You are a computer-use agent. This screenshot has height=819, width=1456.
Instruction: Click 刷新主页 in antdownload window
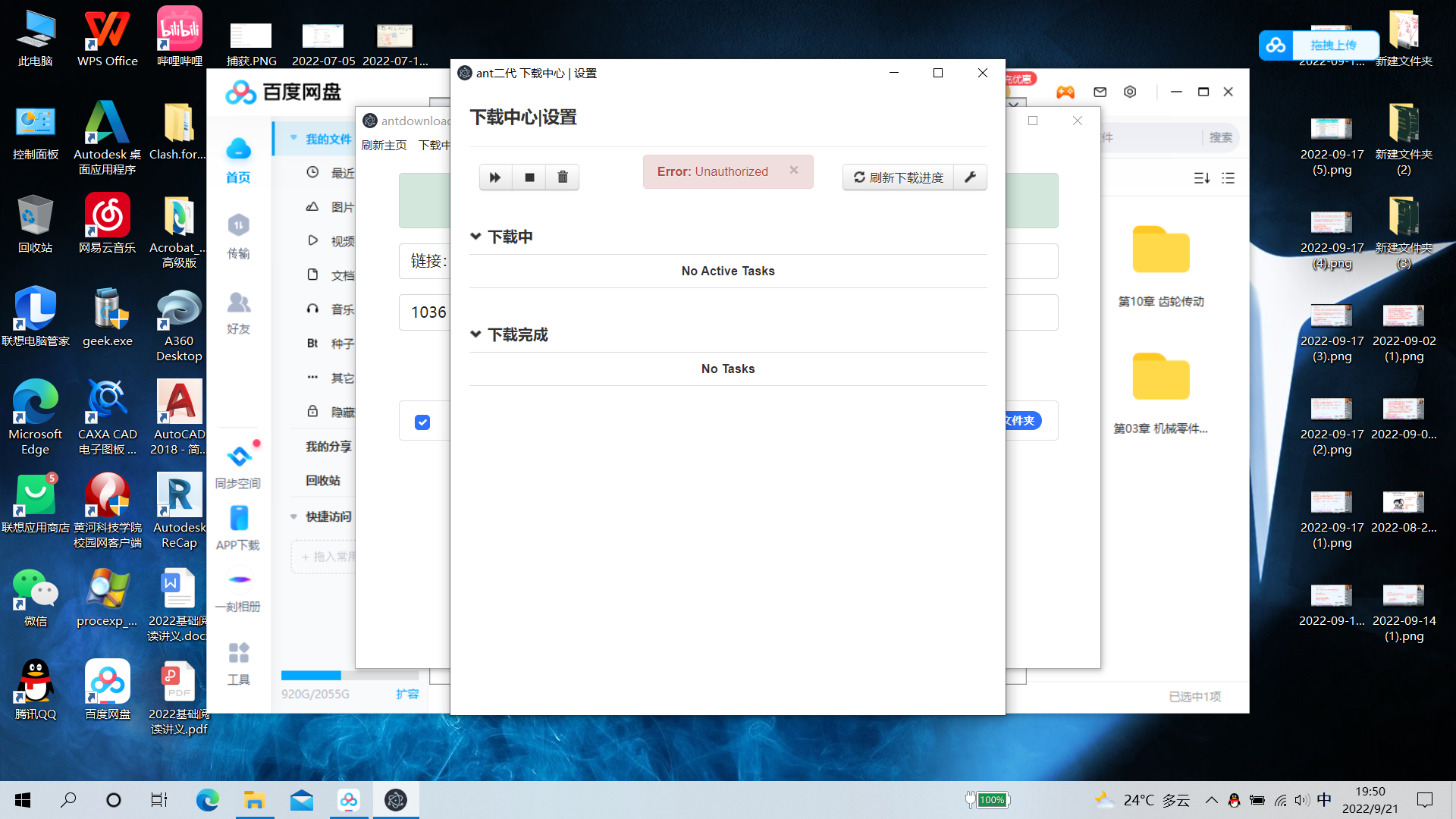[x=384, y=145]
